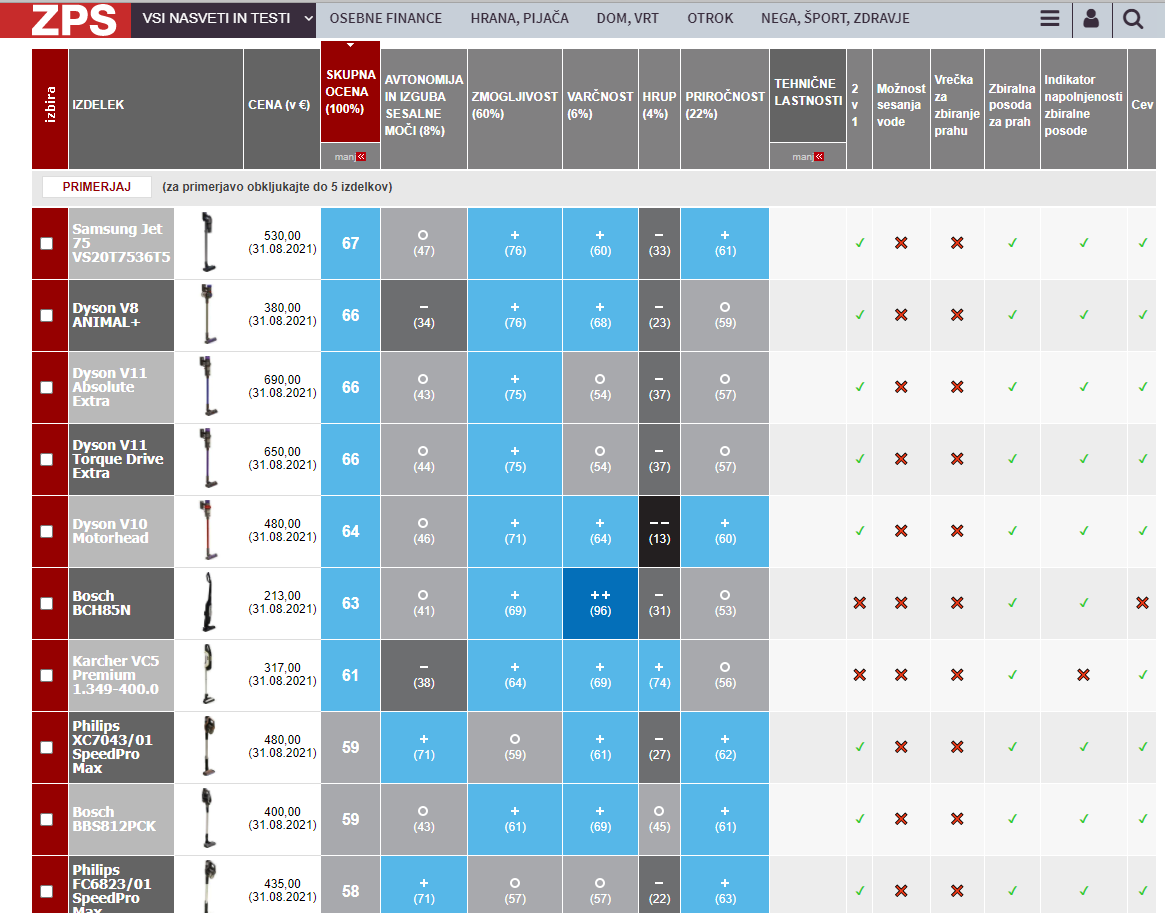Screen dimensions: 1165x913
Task: Click the black Hrup -- (13) cell
Action: click(x=659, y=531)
